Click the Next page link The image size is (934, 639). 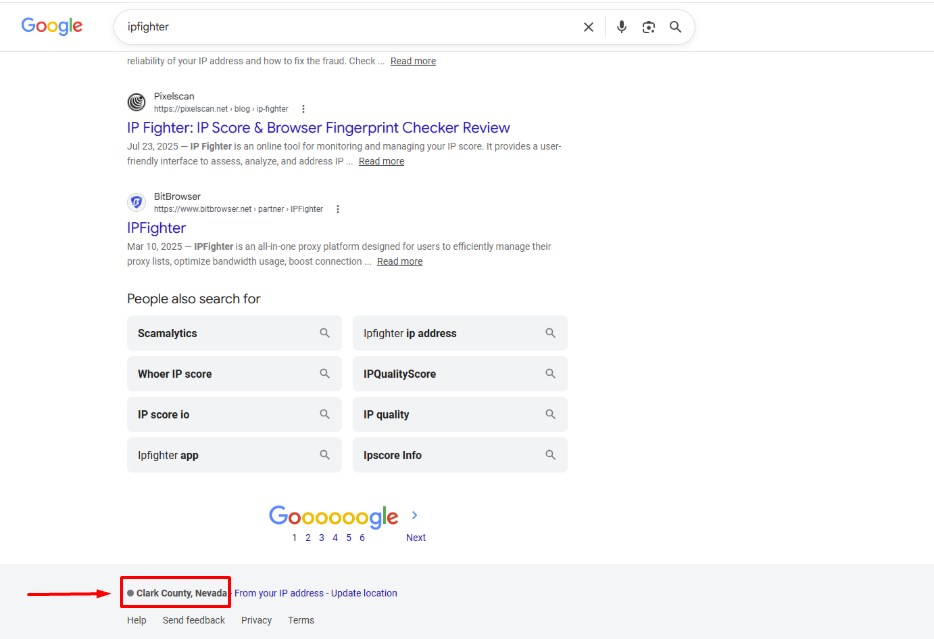tap(416, 537)
